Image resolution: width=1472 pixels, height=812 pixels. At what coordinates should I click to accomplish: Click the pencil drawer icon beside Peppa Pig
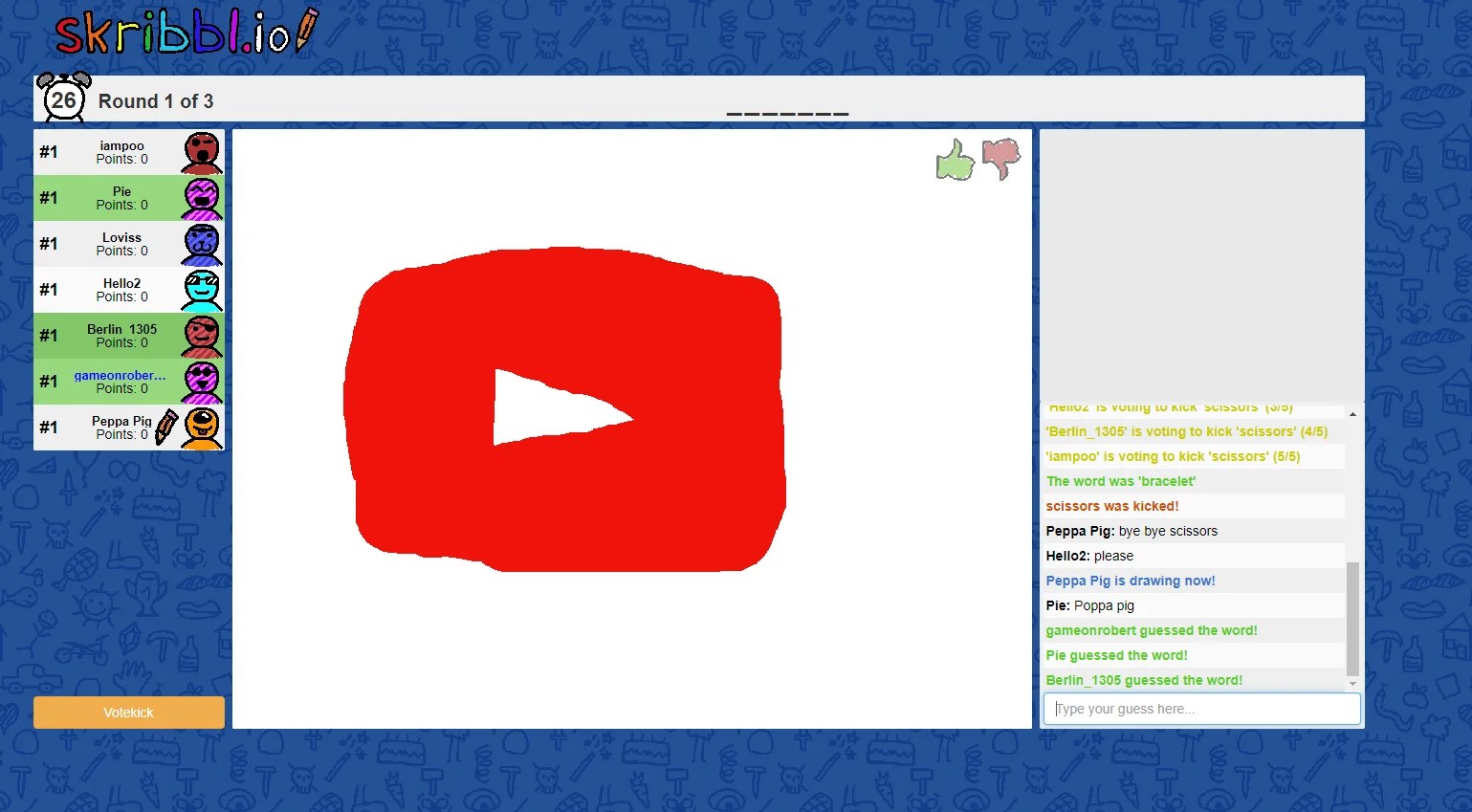166,428
